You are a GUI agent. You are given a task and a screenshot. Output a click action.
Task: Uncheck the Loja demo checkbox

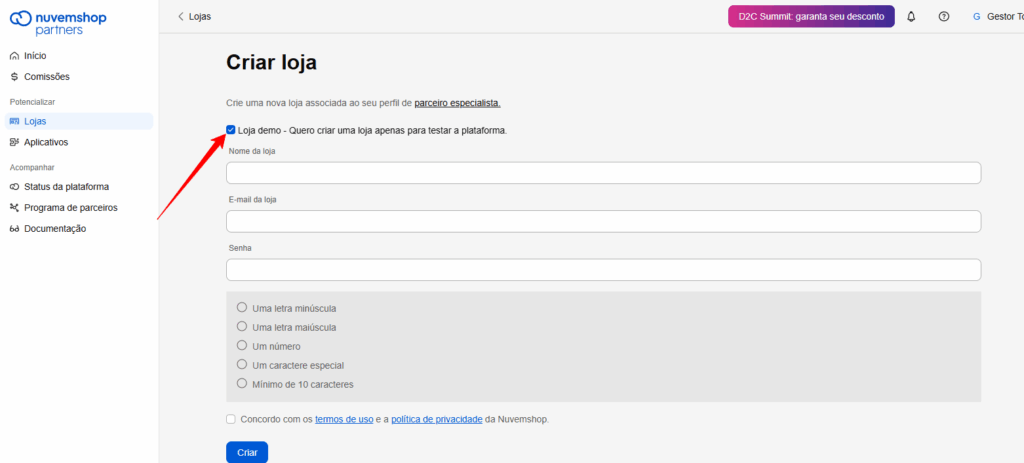pyautogui.click(x=231, y=130)
